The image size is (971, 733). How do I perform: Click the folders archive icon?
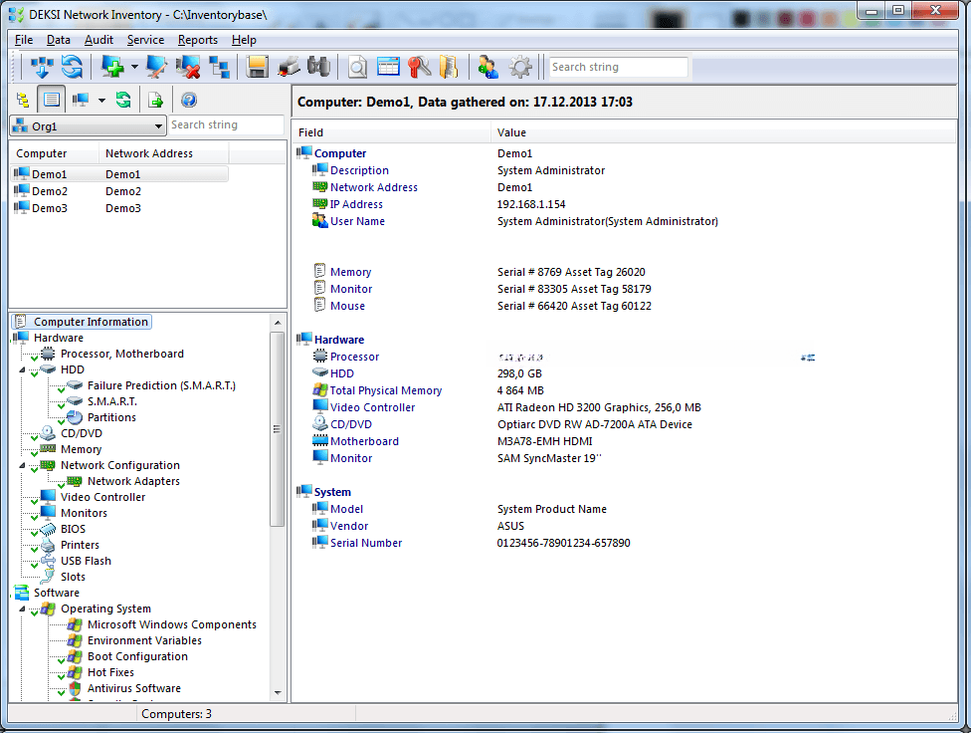point(449,67)
